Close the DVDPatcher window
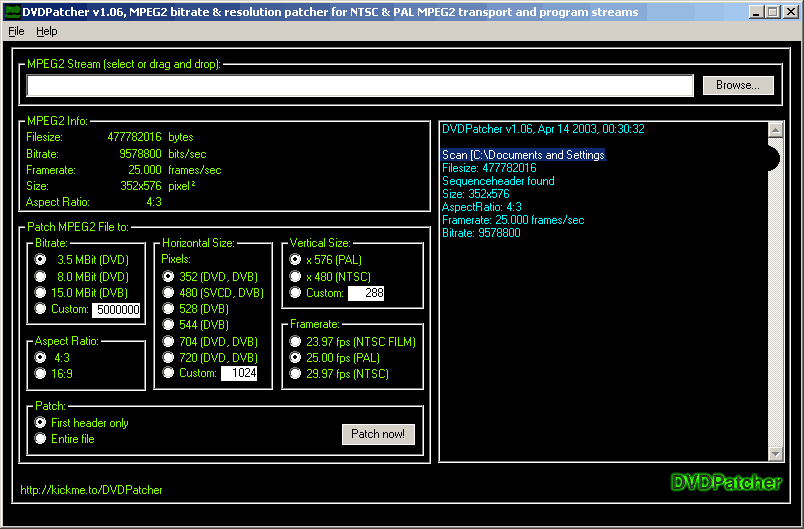 790,11
